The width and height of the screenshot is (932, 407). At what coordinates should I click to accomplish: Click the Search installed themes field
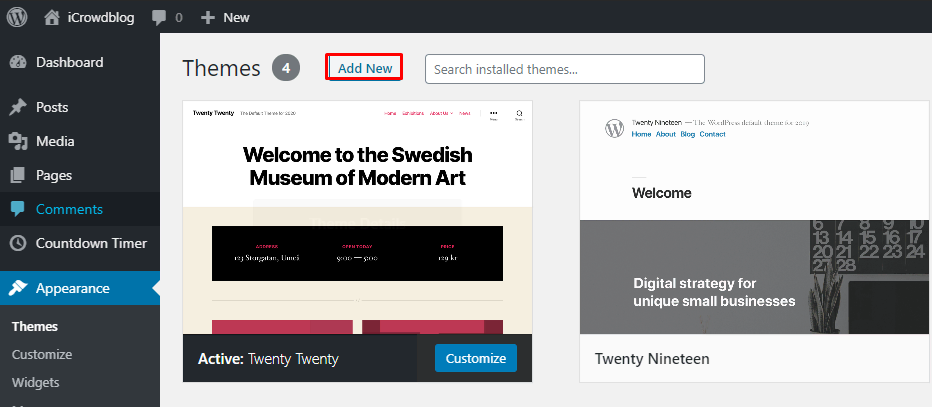tap(564, 69)
